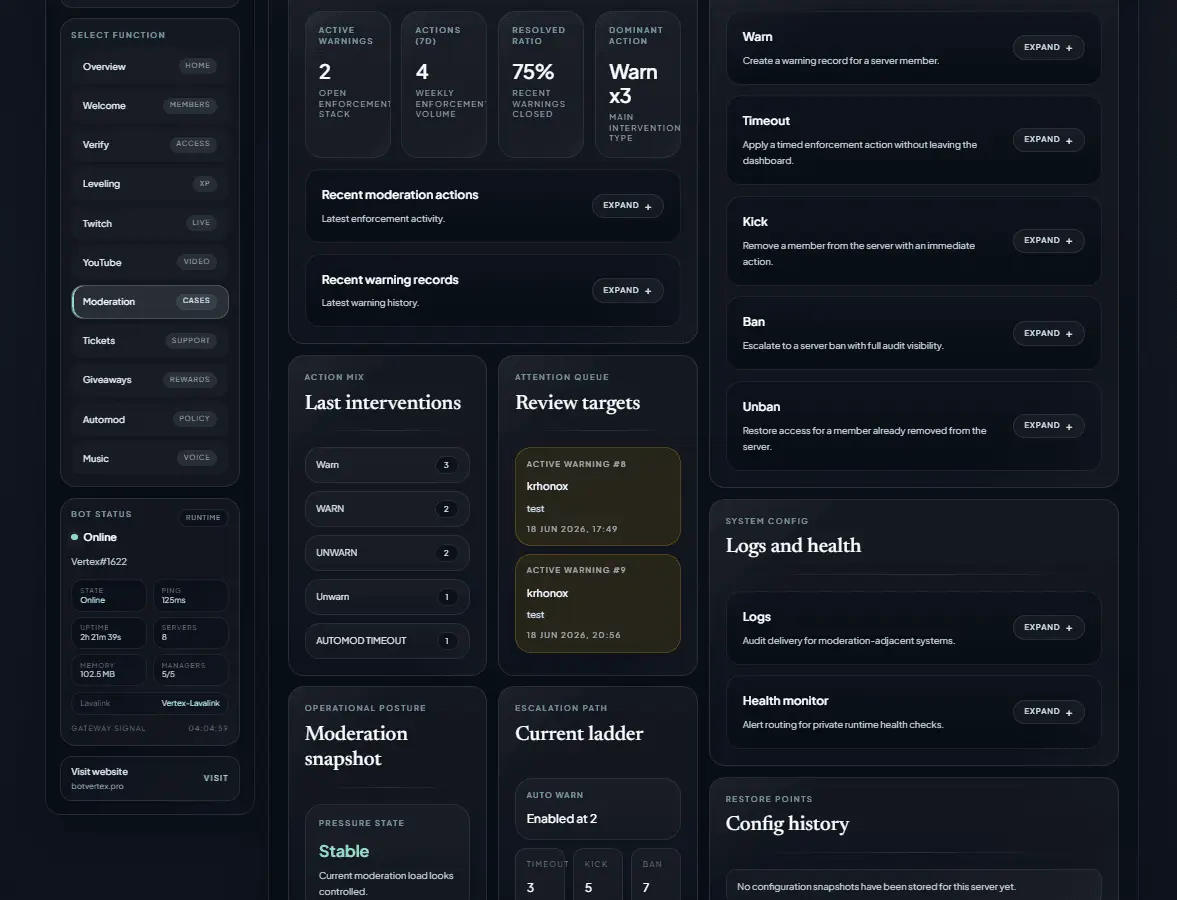
Task: Click the Runtime badge in Bot Status
Action: tap(203, 517)
